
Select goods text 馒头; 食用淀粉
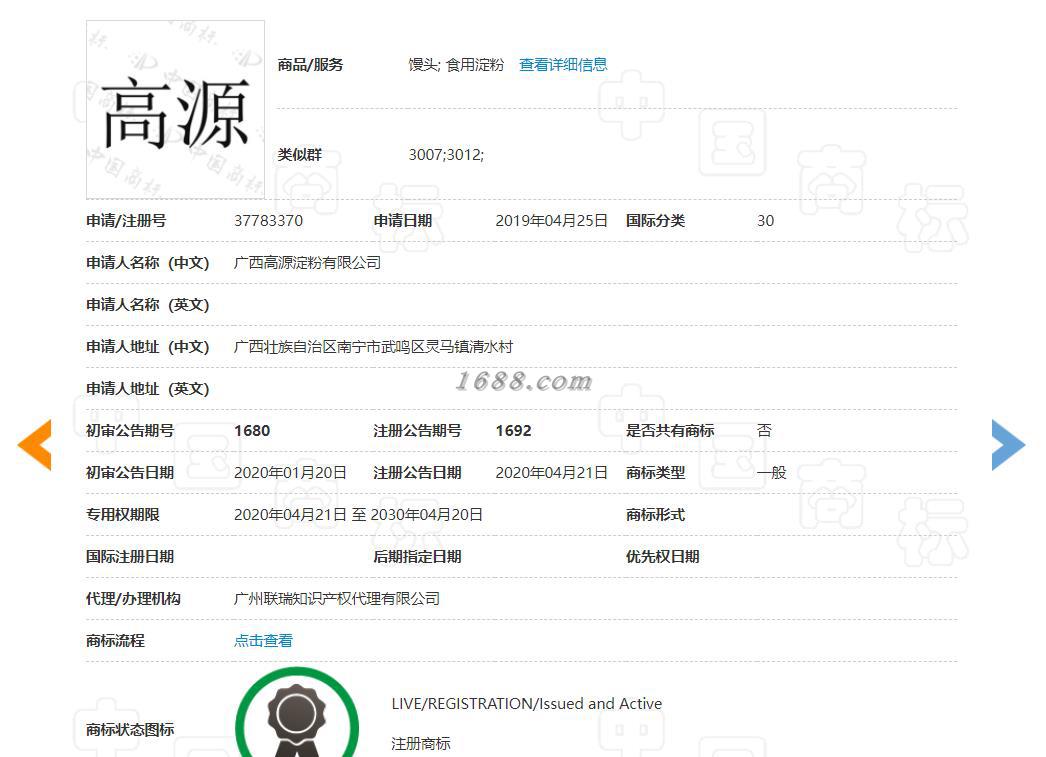pyautogui.click(x=456, y=65)
